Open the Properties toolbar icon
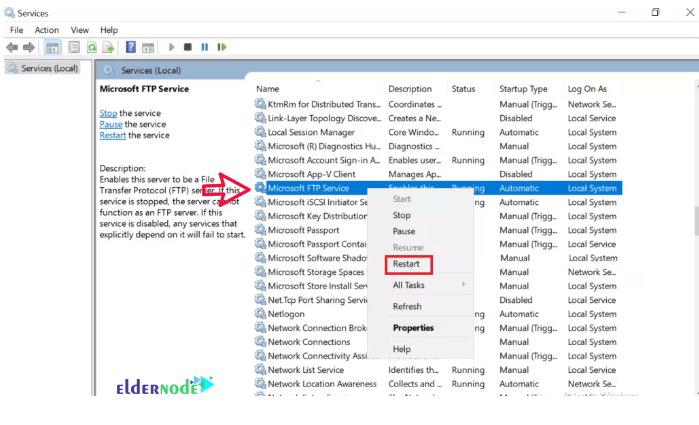The width and height of the screenshot is (699, 425). [74, 47]
